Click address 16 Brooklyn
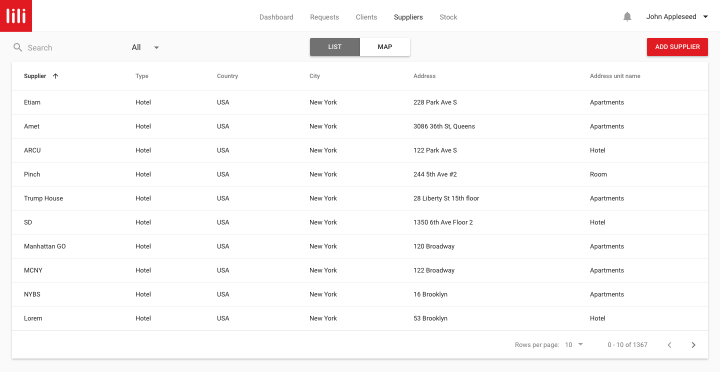This screenshot has width=720, height=372. point(430,294)
